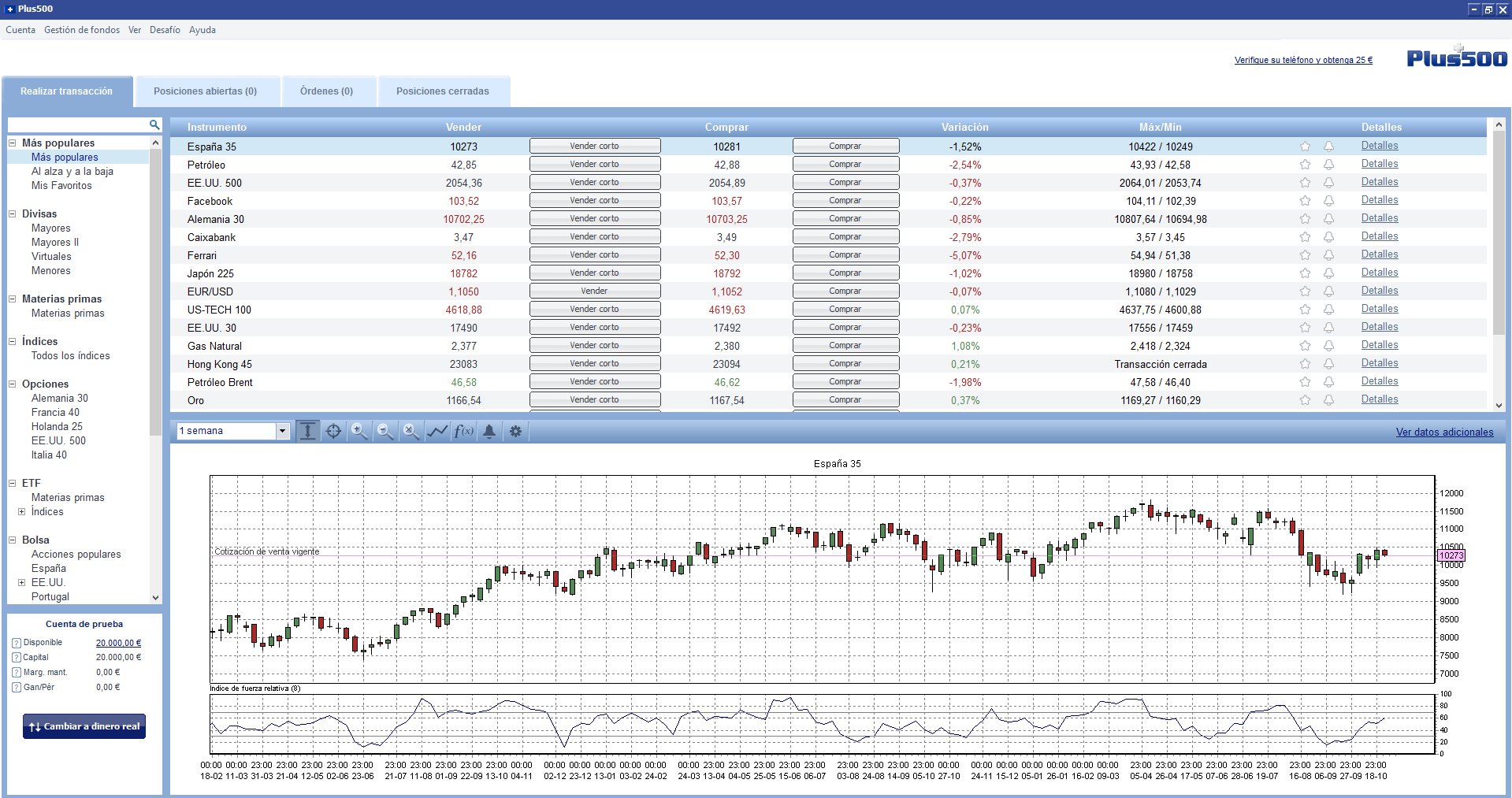Collapse the Divisas tree group
Viewport: 1512px width, 798px height.
tap(13, 213)
